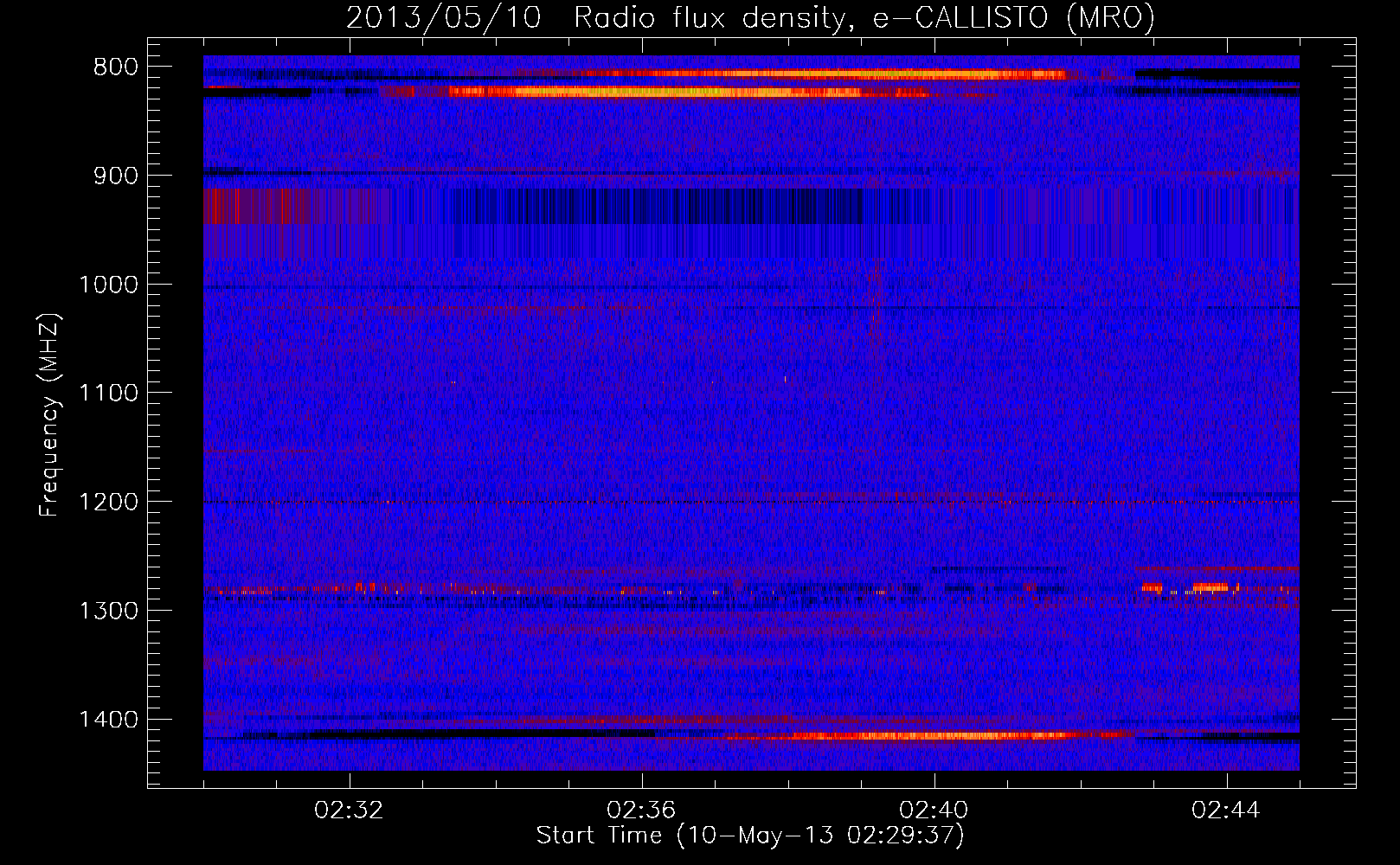The image size is (1400, 865).
Task: Click the bright yellow emission band near 820 MHz
Action: (x=655, y=92)
